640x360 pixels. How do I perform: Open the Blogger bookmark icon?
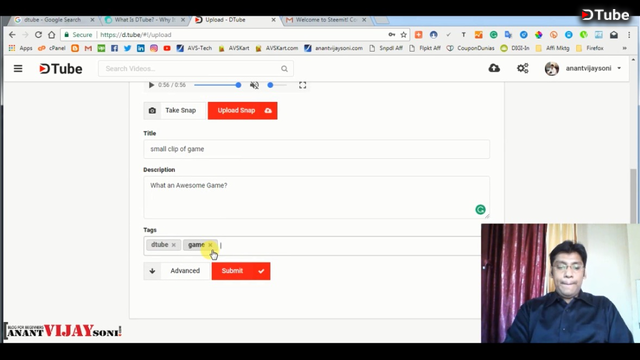point(75,48)
